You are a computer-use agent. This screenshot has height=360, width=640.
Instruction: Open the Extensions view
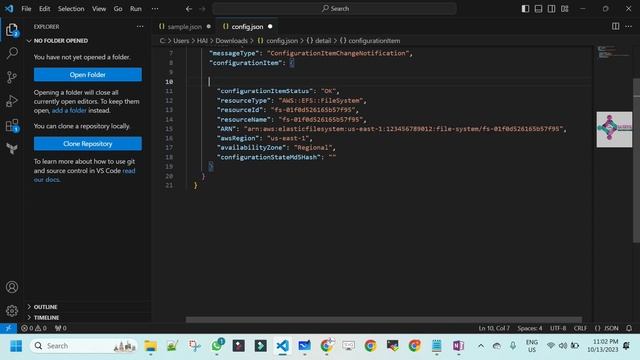click(12, 125)
